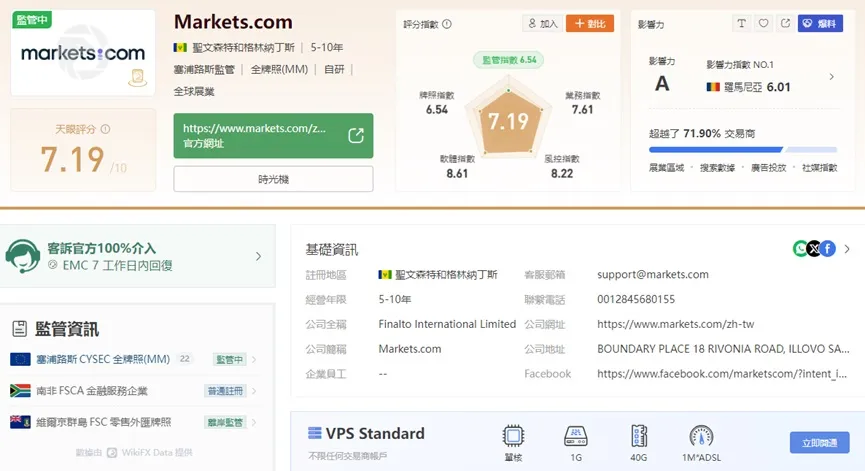The width and height of the screenshot is (865, 471).
Task: Click the heart favorite icon
Action: coord(763,23)
